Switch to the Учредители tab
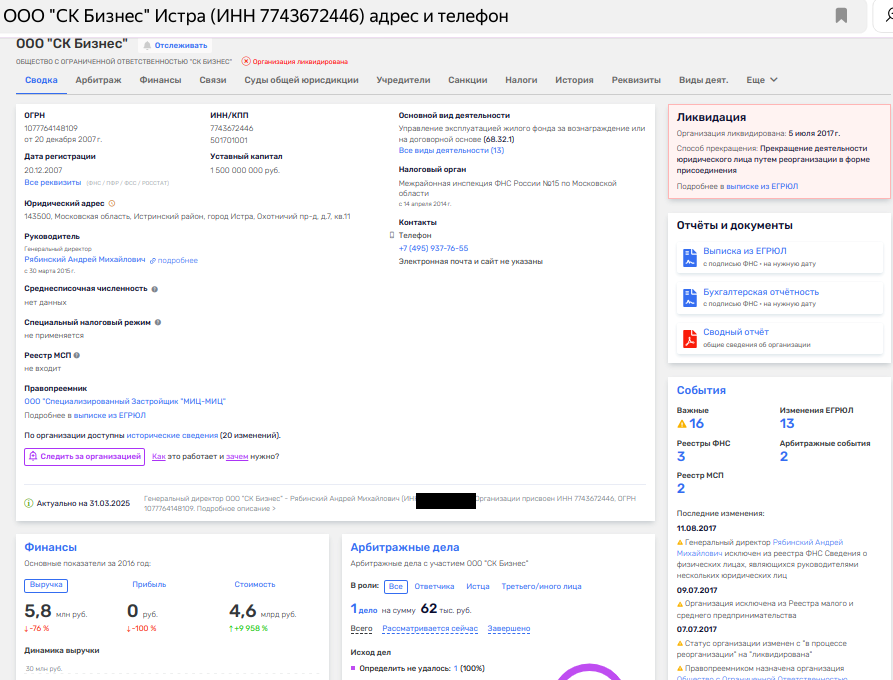 (x=403, y=80)
